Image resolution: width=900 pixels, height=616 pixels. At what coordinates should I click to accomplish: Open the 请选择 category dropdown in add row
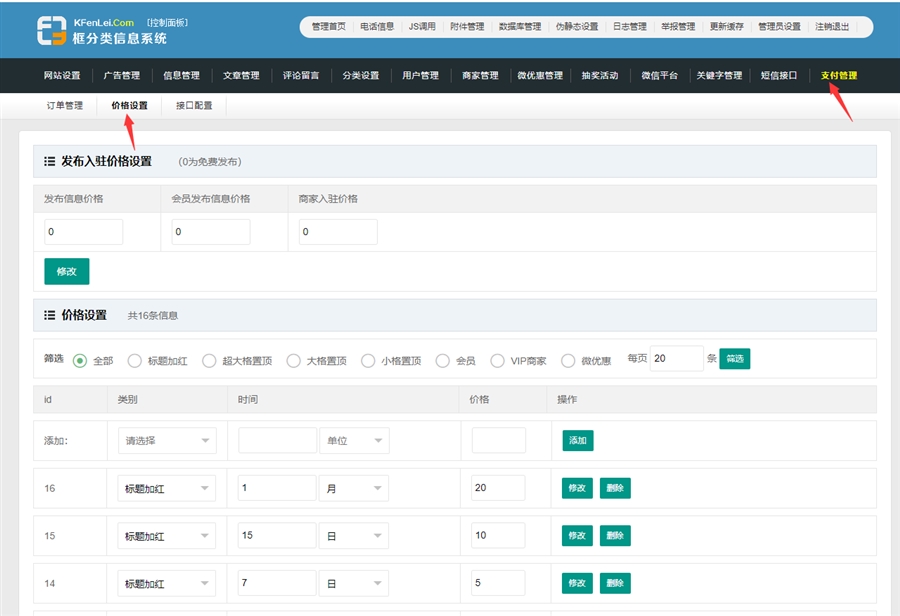point(166,440)
